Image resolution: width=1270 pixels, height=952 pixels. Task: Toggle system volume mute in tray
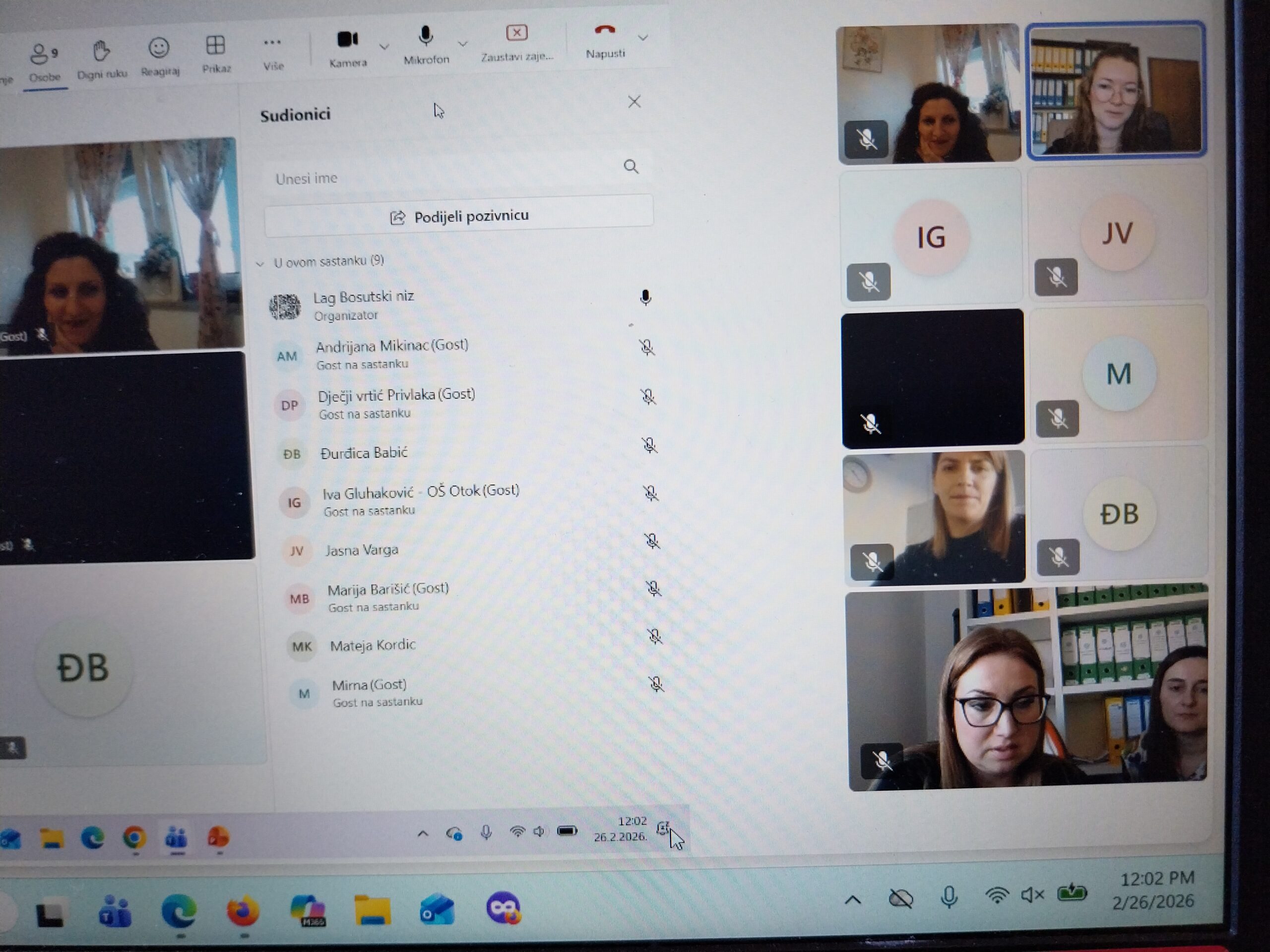click(1032, 895)
